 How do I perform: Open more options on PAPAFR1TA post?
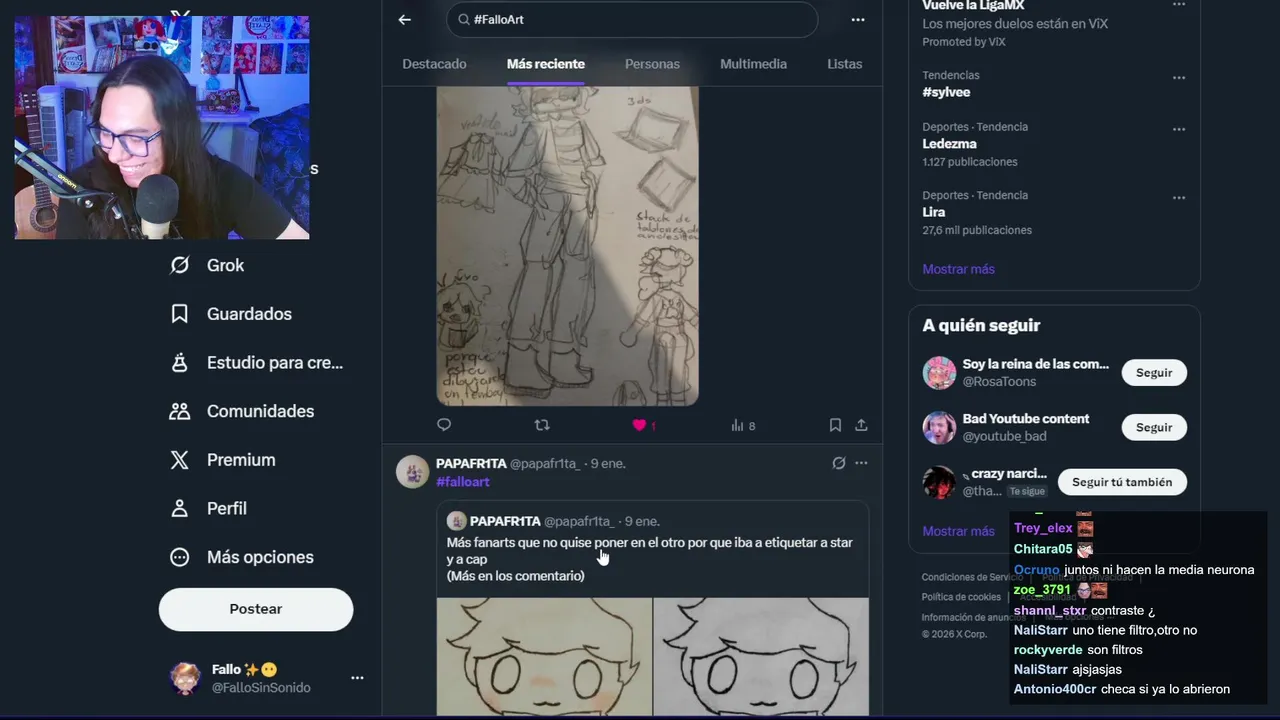[861, 463]
